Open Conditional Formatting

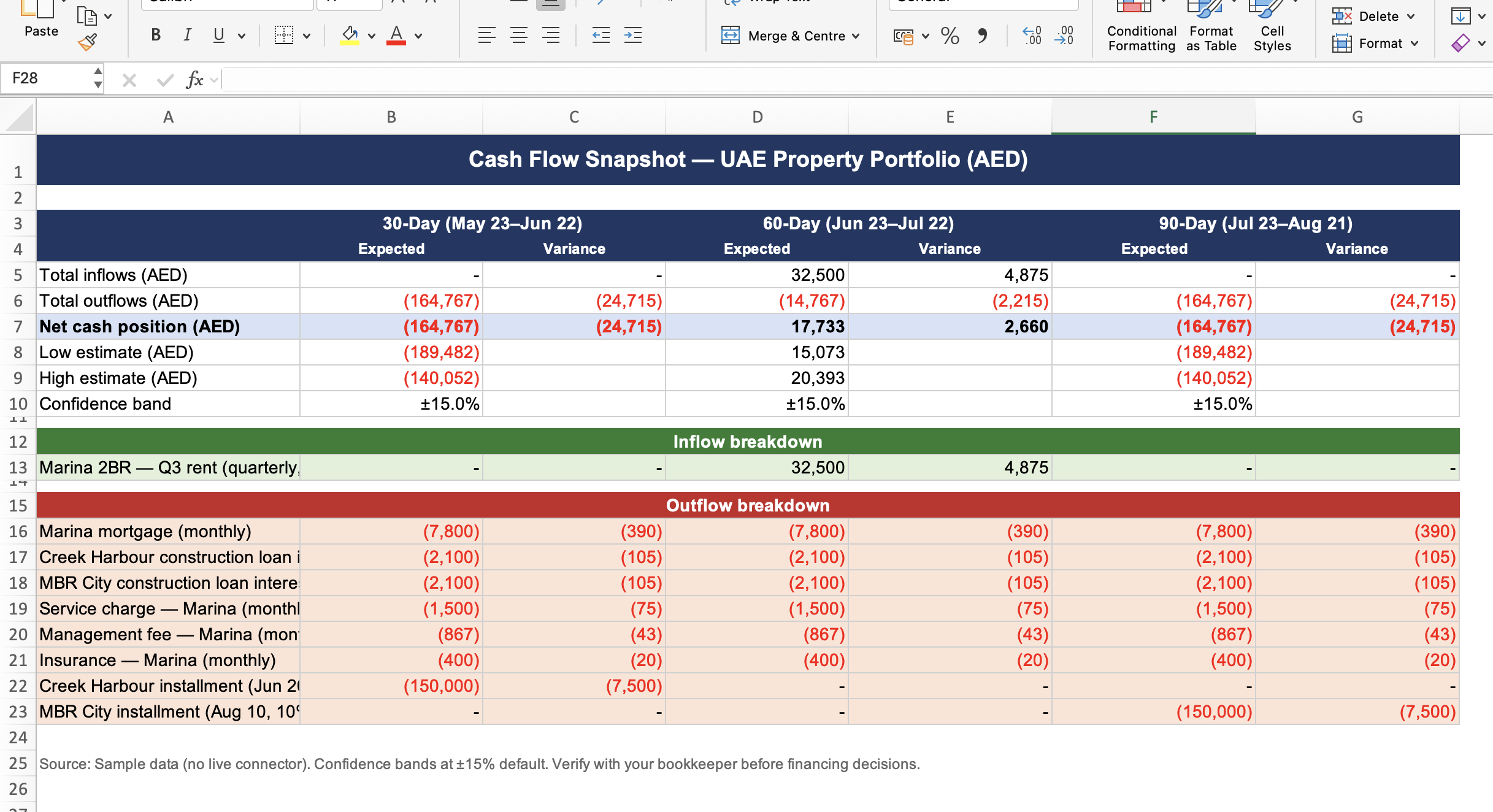(1142, 27)
